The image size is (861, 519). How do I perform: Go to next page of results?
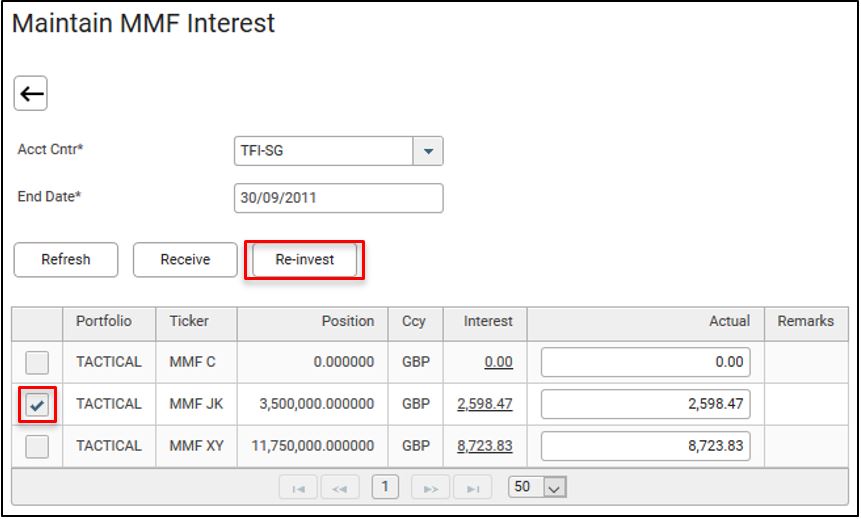coord(431,488)
